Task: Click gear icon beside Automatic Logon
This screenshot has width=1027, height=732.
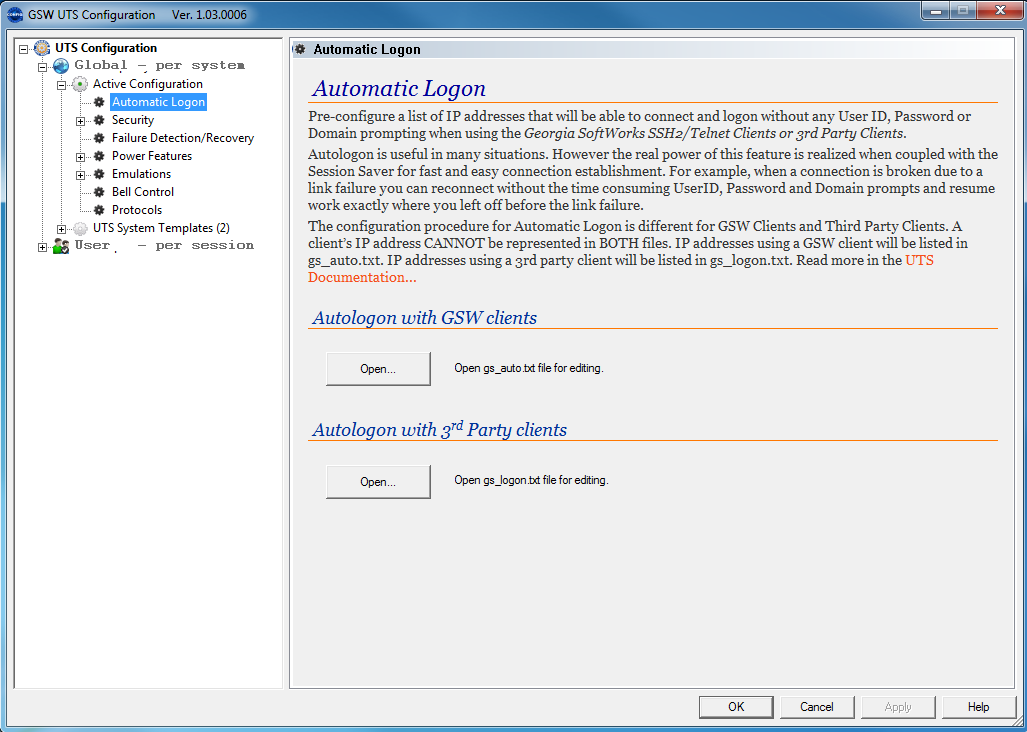Action: (x=99, y=102)
